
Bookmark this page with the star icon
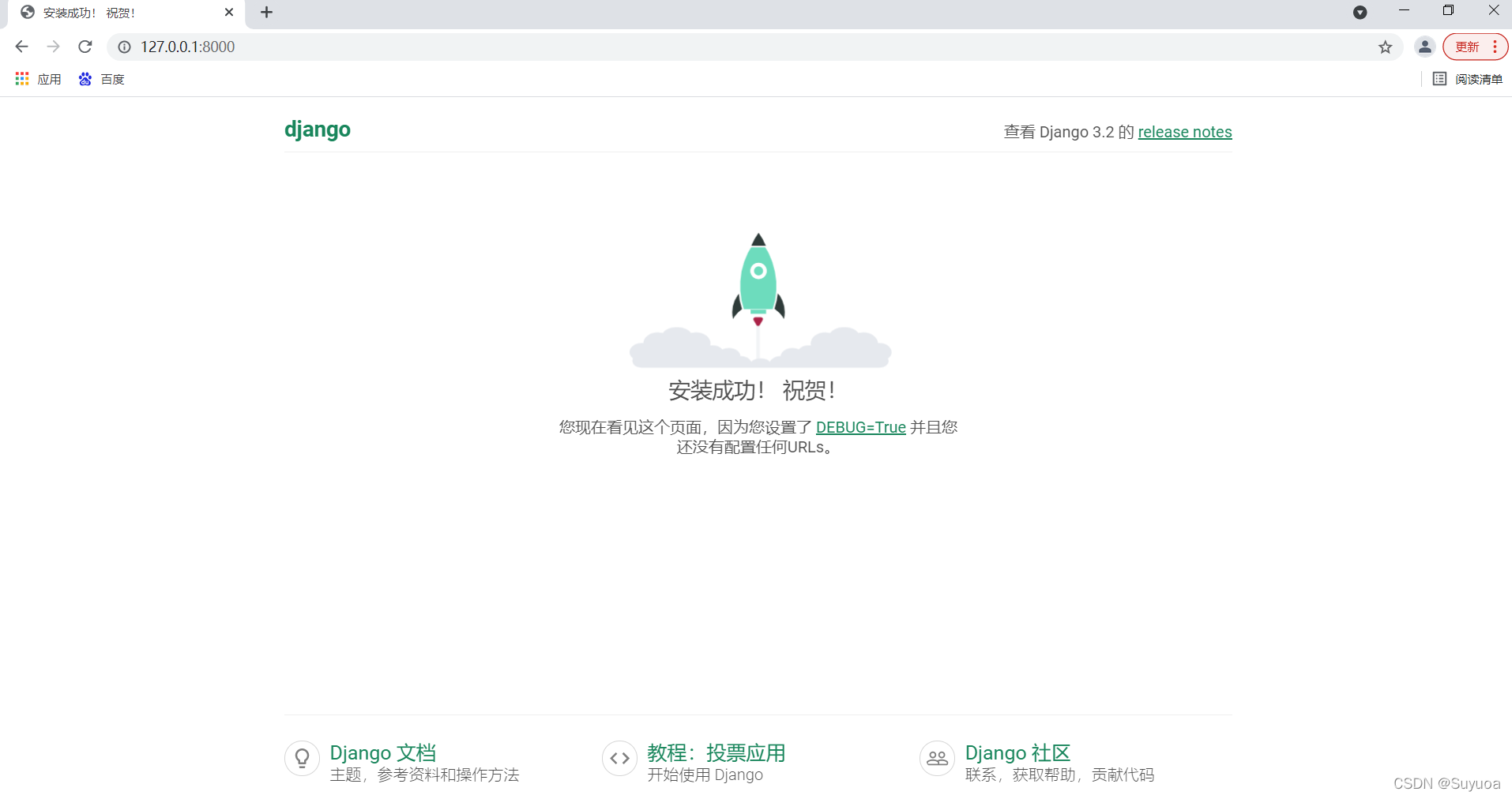coord(1386,47)
